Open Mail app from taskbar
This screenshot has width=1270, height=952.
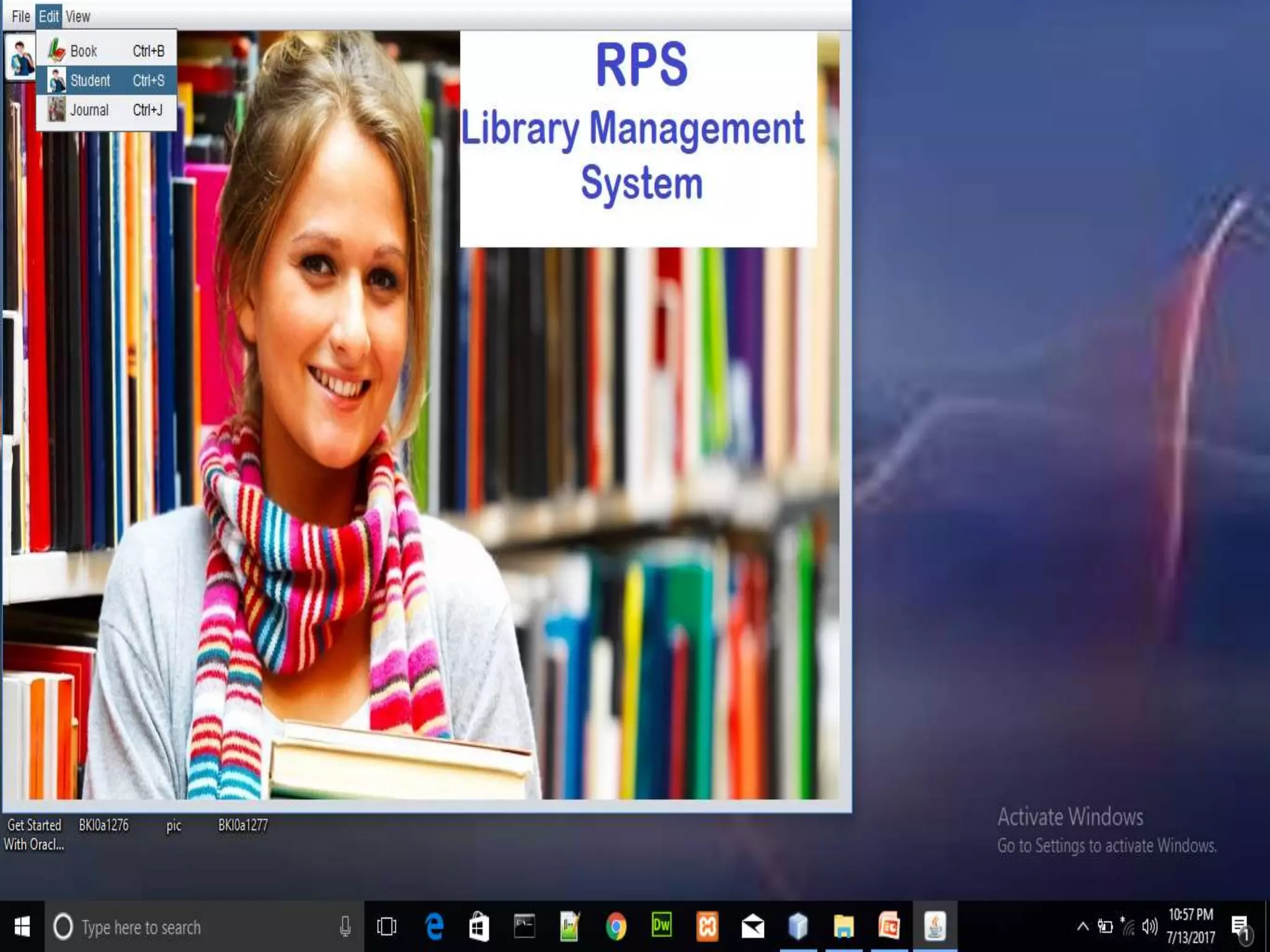click(x=753, y=927)
